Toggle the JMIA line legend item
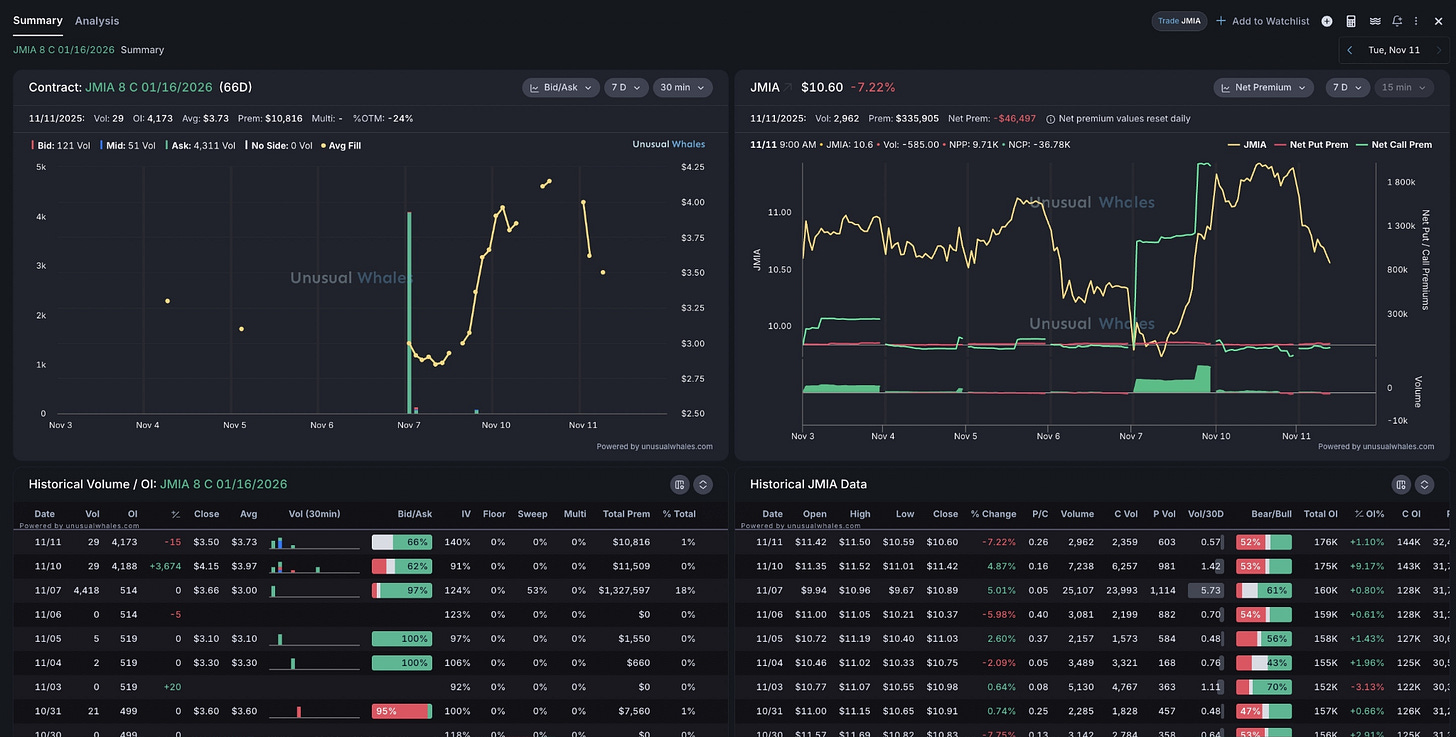Image resolution: width=1456 pixels, height=737 pixels. [x=1246, y=144]
